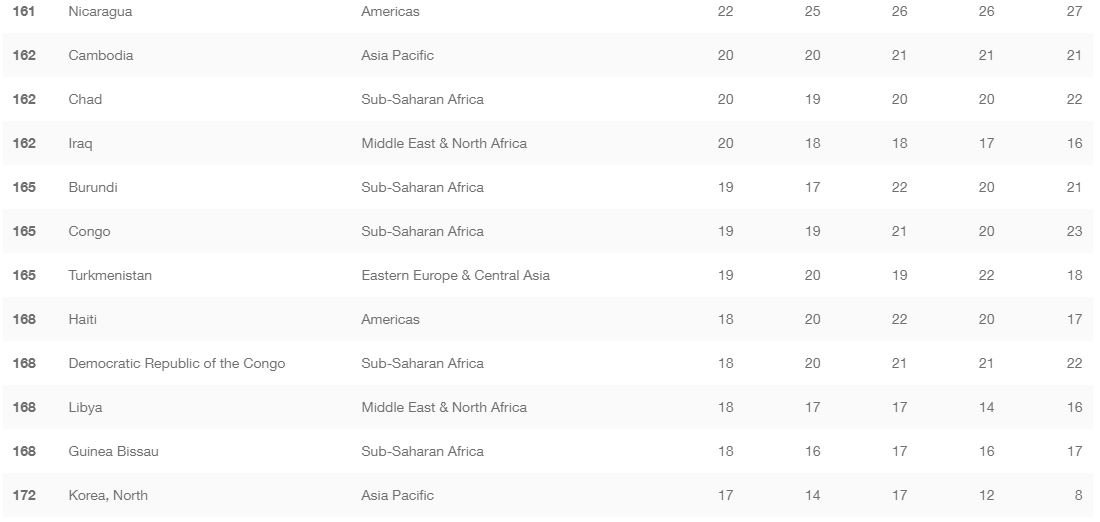Click Middle East & North Africa for Libya
This screenshot has height=522, width=1100.
pos(444,408)
